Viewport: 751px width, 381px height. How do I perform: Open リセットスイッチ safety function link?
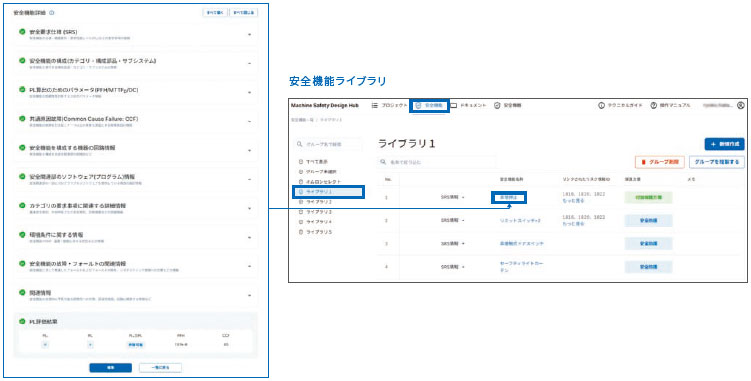click(x=520, y=220)
